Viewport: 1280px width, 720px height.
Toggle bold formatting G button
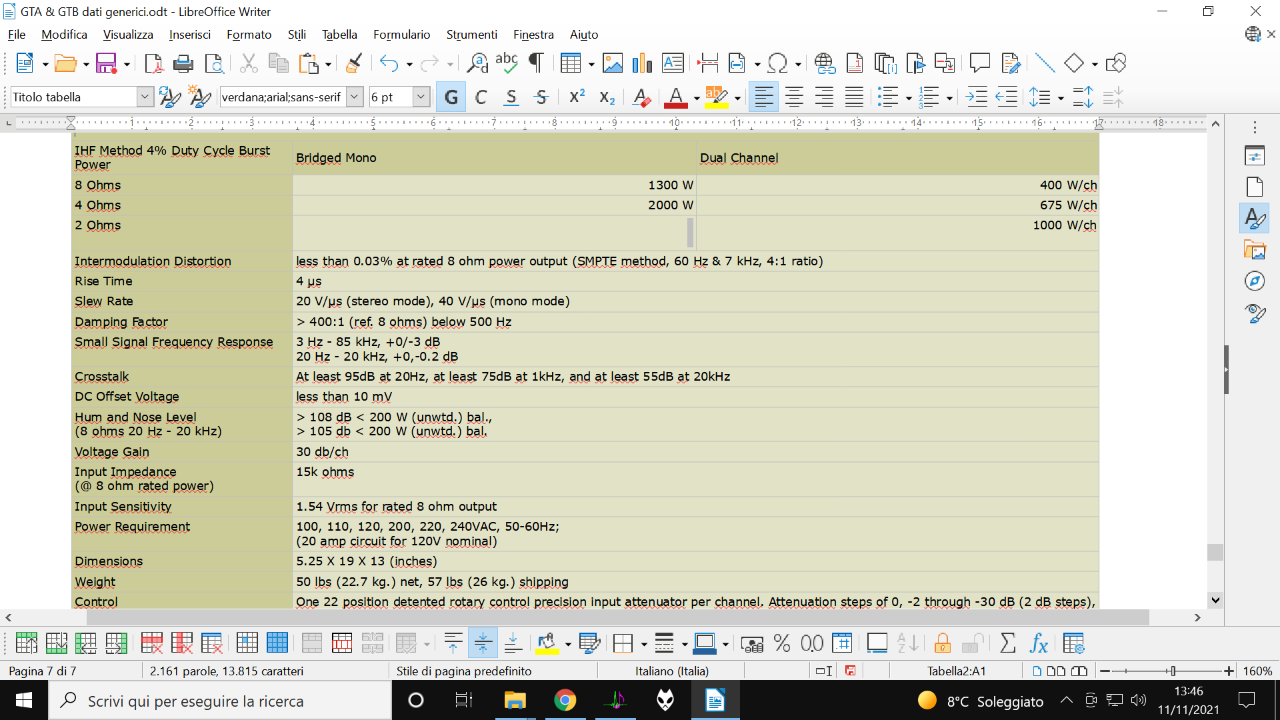tap(451, 97)
